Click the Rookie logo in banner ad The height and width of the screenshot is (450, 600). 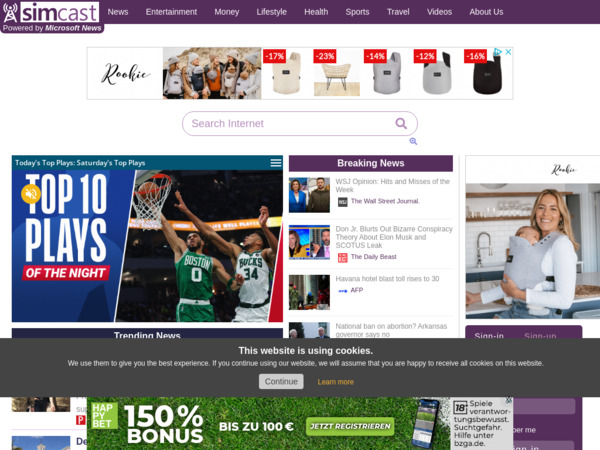click(126, 73)
